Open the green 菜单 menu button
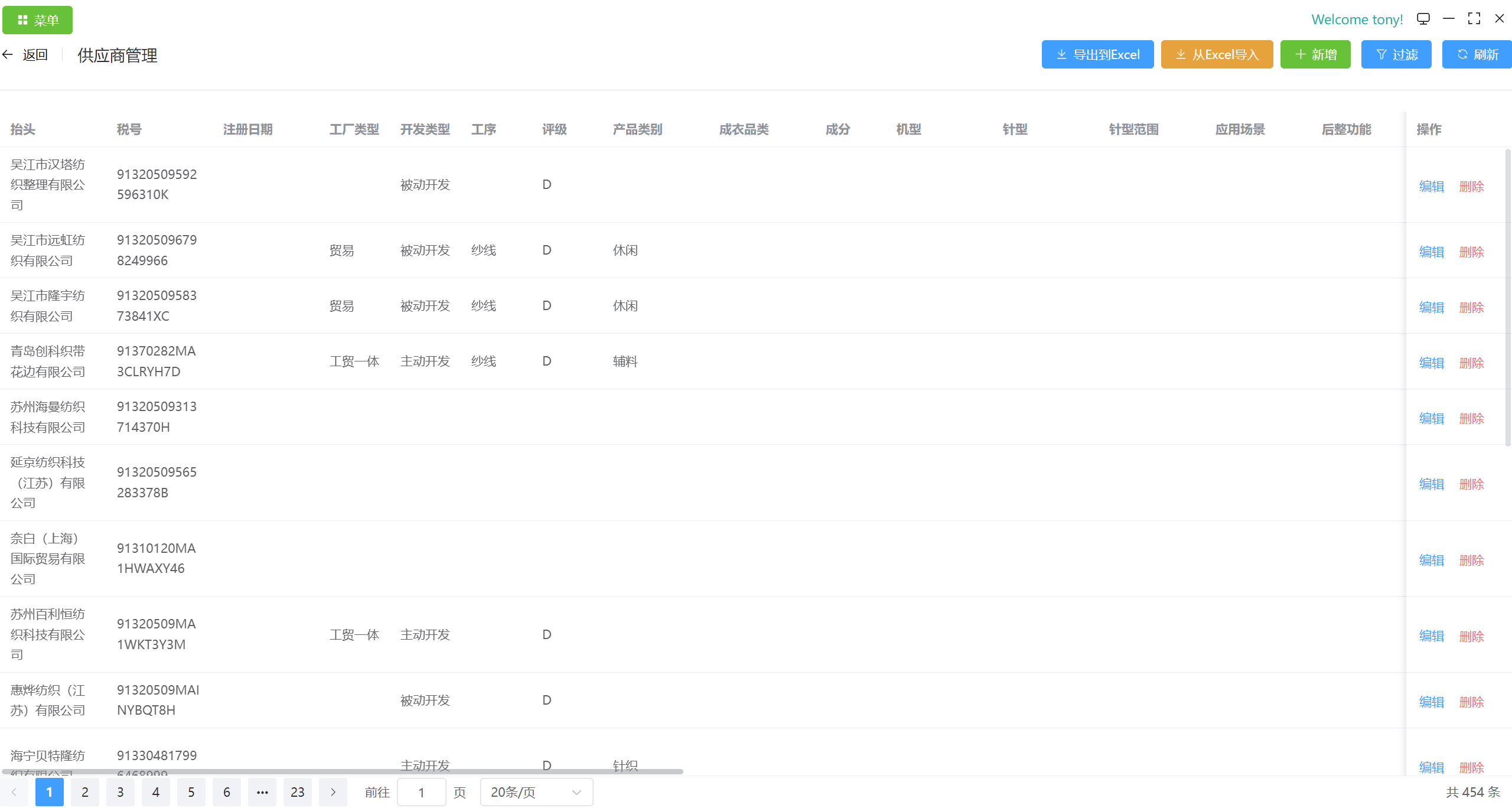 37,20
